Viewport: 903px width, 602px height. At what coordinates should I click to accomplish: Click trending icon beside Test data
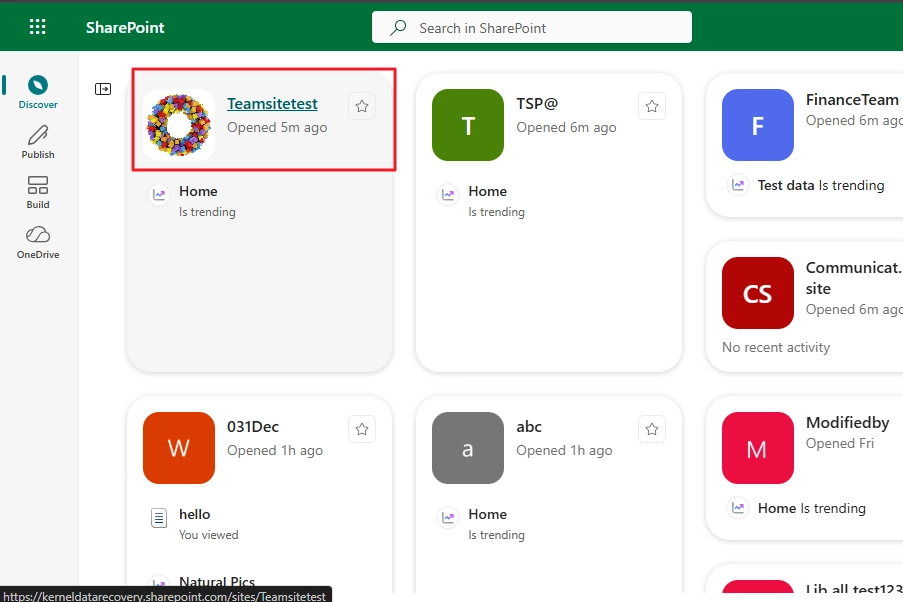coord(738,185)
